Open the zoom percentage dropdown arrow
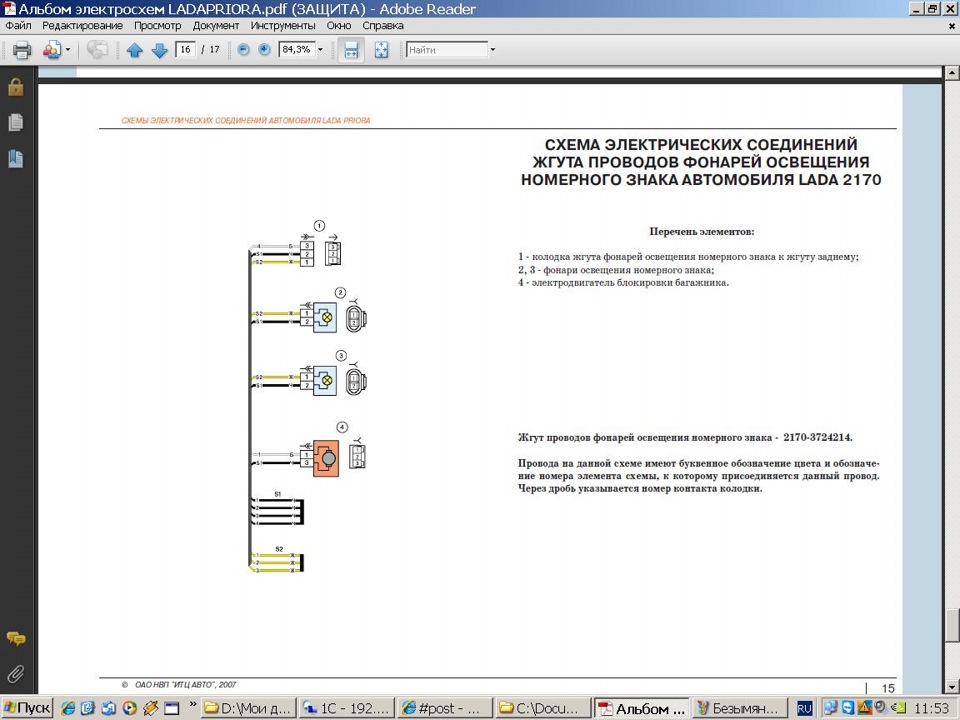This screenshot has width=960, height=720. tap(320, 50)
